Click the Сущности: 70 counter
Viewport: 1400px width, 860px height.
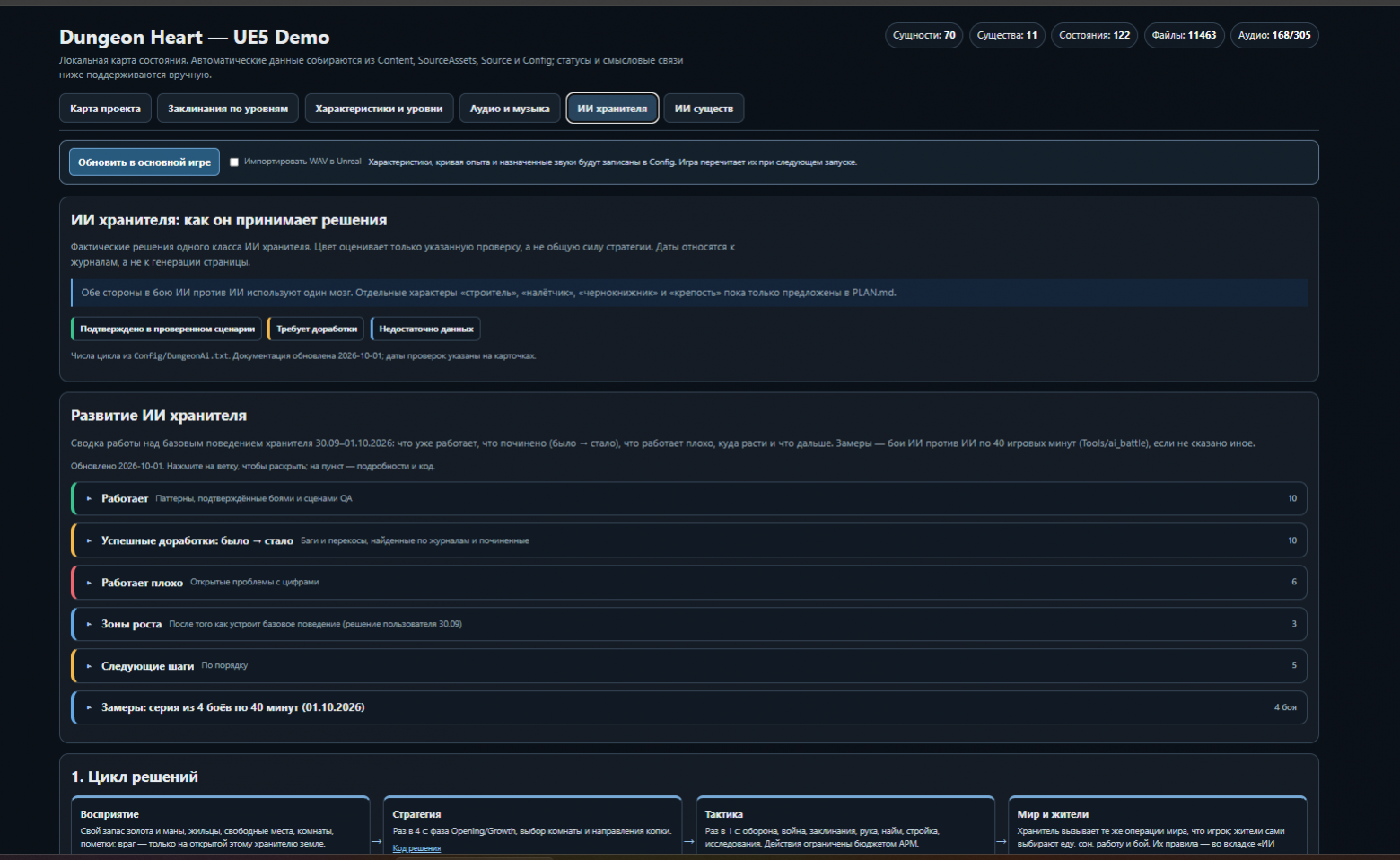924,35
